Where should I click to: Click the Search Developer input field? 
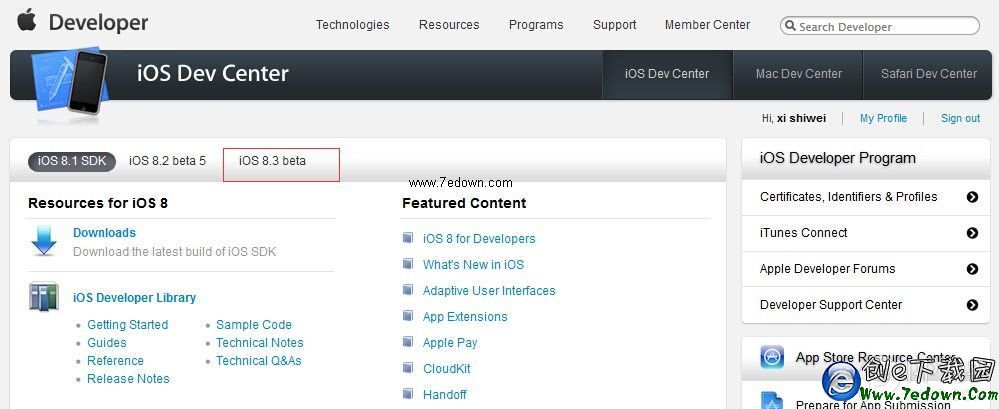[x=885, y=27]
